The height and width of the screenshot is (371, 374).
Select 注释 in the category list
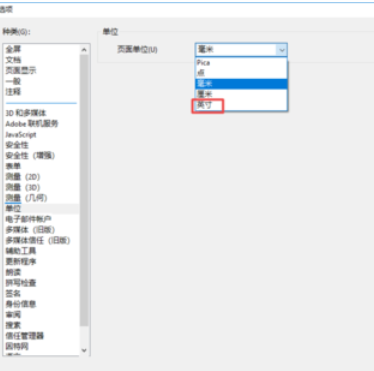(x=13, y=92)
